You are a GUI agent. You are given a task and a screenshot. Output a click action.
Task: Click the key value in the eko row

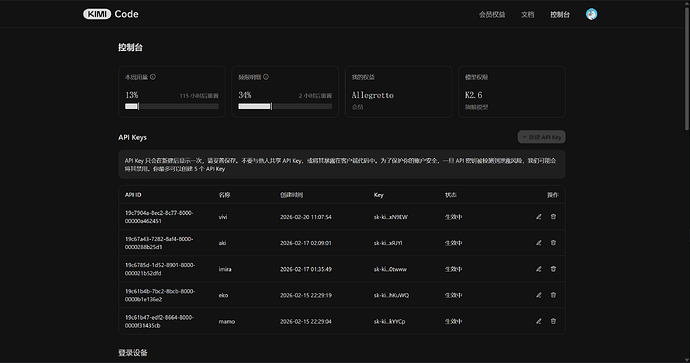point(391,295)
